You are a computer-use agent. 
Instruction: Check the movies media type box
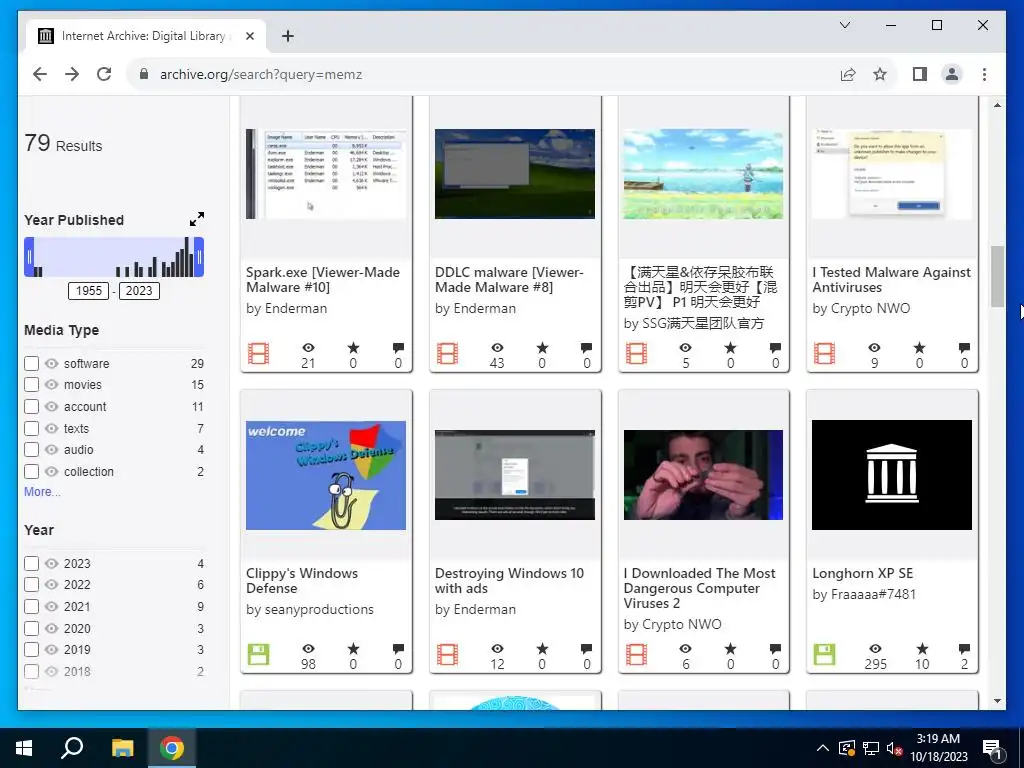pyautogui.click(x=31, y=385)
